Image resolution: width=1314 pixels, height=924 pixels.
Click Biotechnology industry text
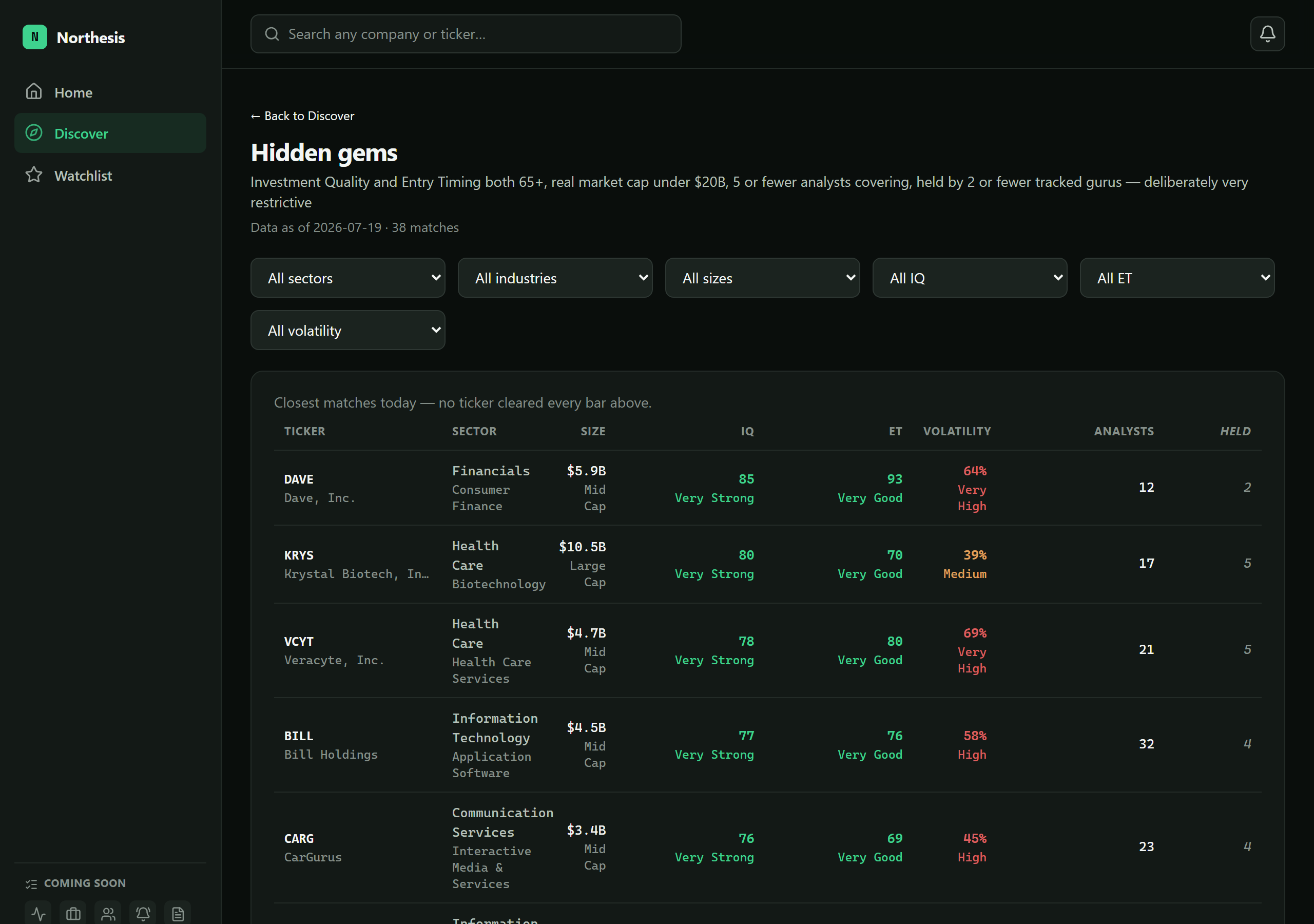(498, 584)
